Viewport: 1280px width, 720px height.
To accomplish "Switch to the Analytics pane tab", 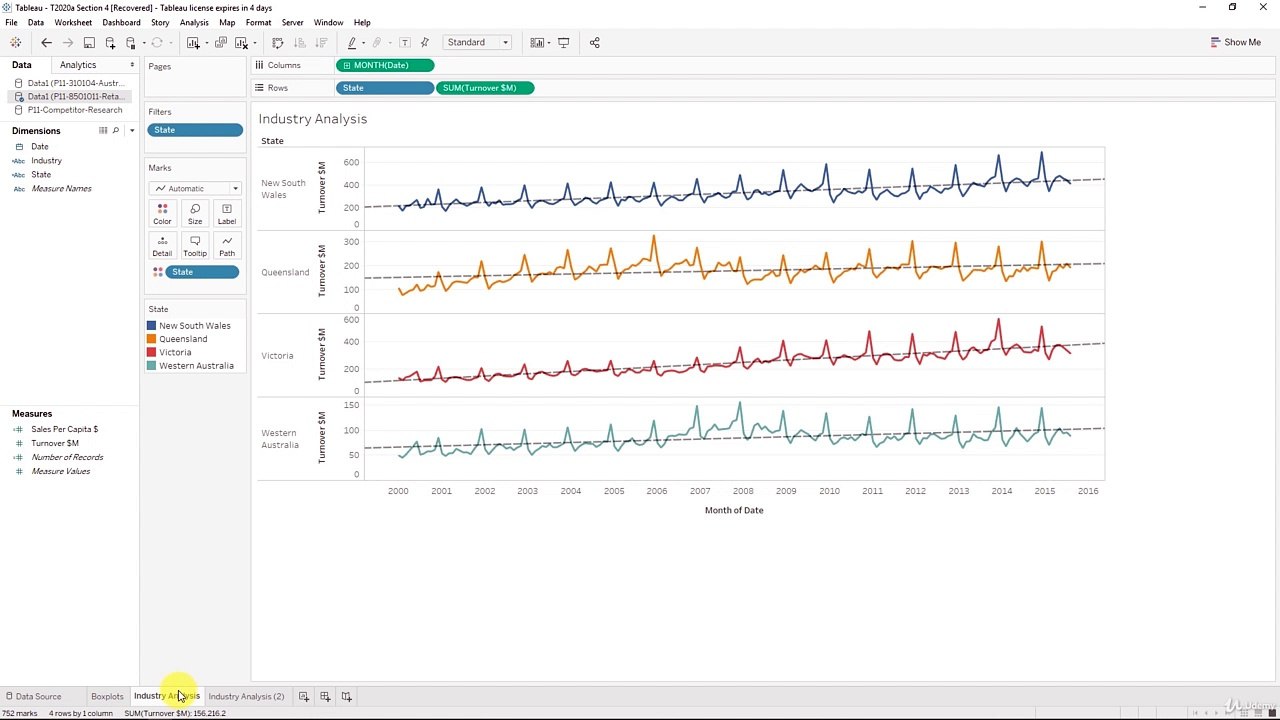I will [x=78, y=65].
